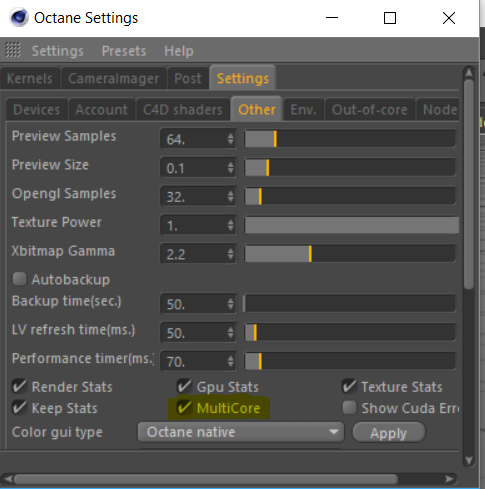Click the Opengl Samples slider

(x=350, y=196)
